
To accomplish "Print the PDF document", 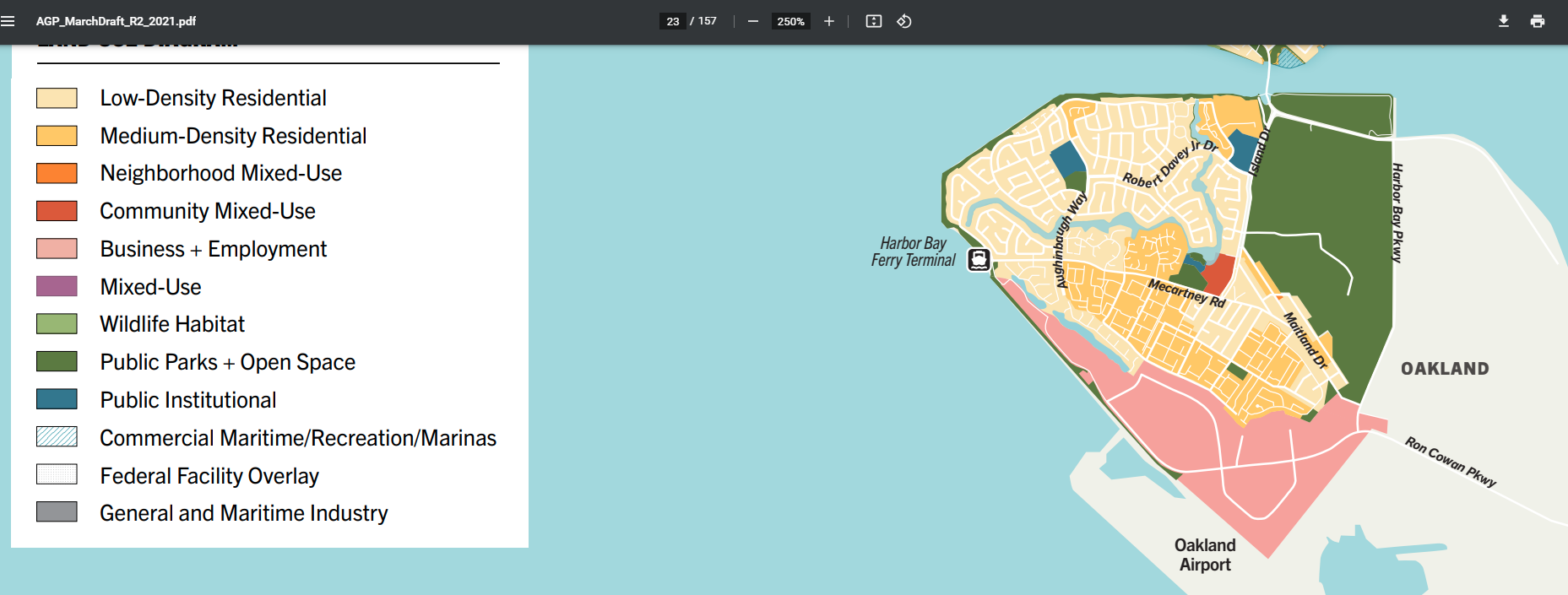I will [1538, 21].
